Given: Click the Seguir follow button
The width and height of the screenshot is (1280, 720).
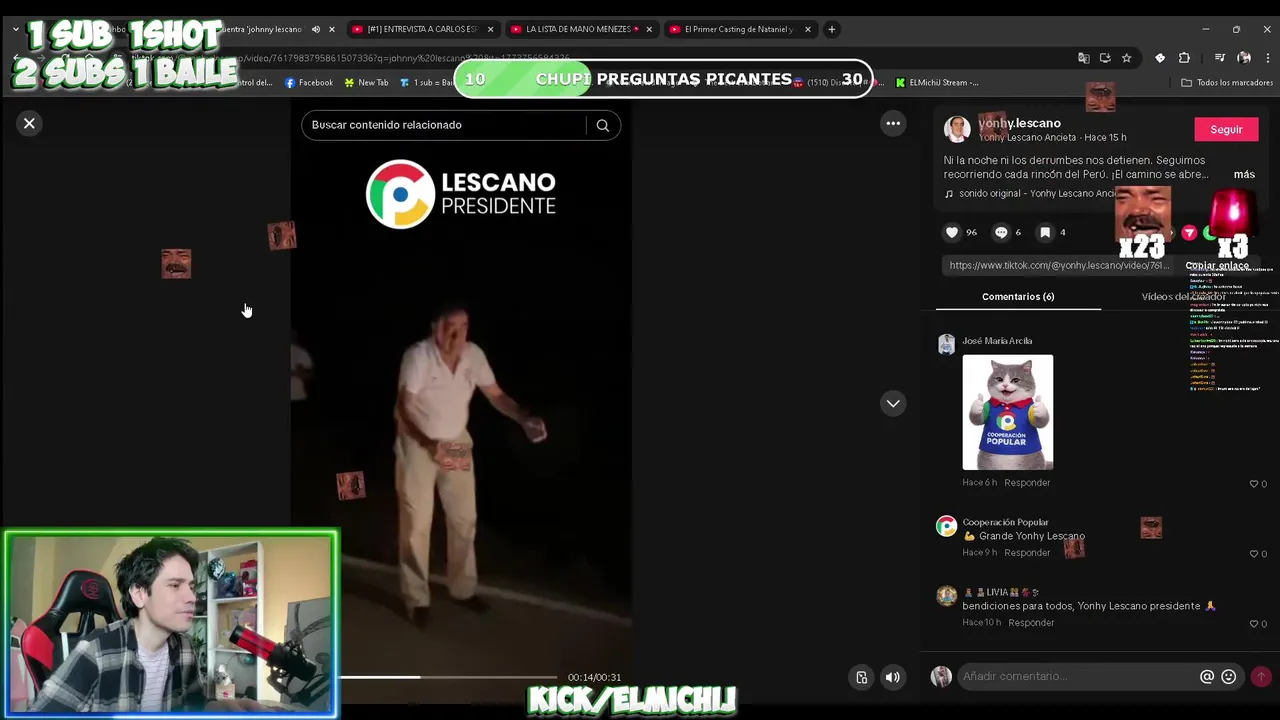Looking at the screenshot, I should [x=1226, y=129].
